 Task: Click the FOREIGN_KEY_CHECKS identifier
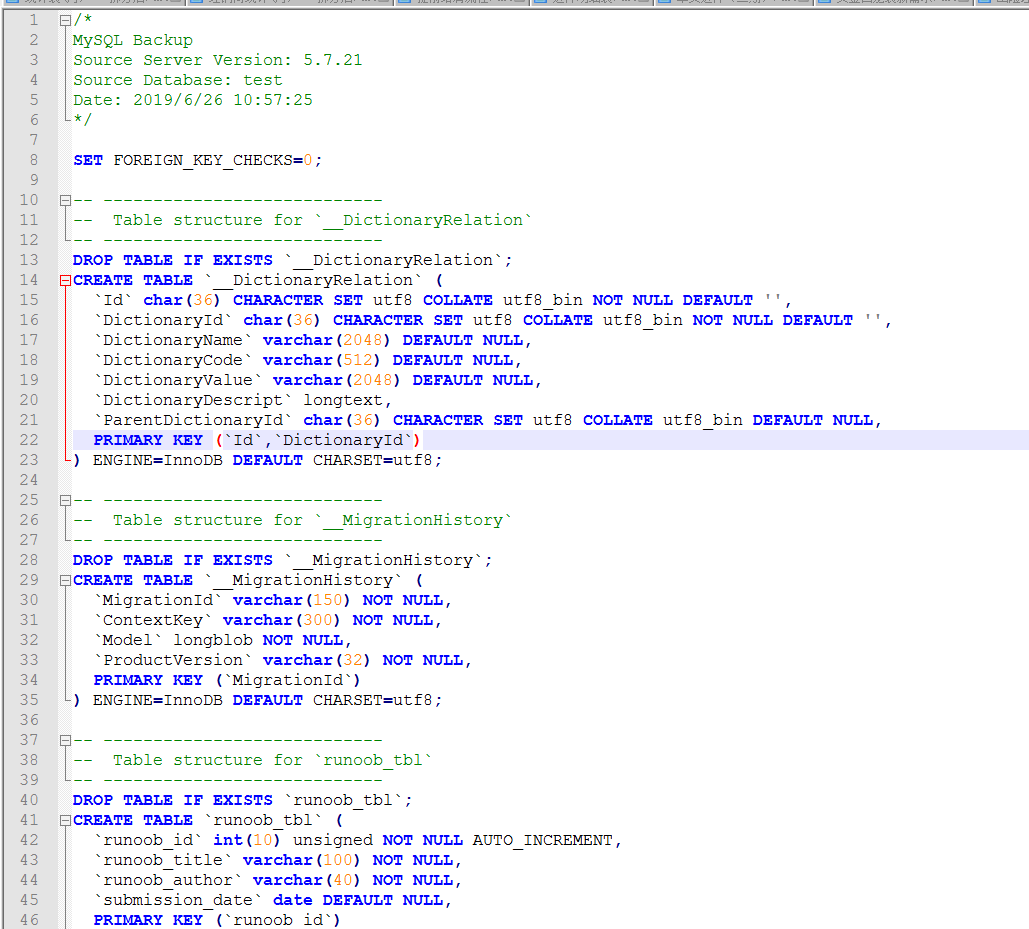click(203, 160)
